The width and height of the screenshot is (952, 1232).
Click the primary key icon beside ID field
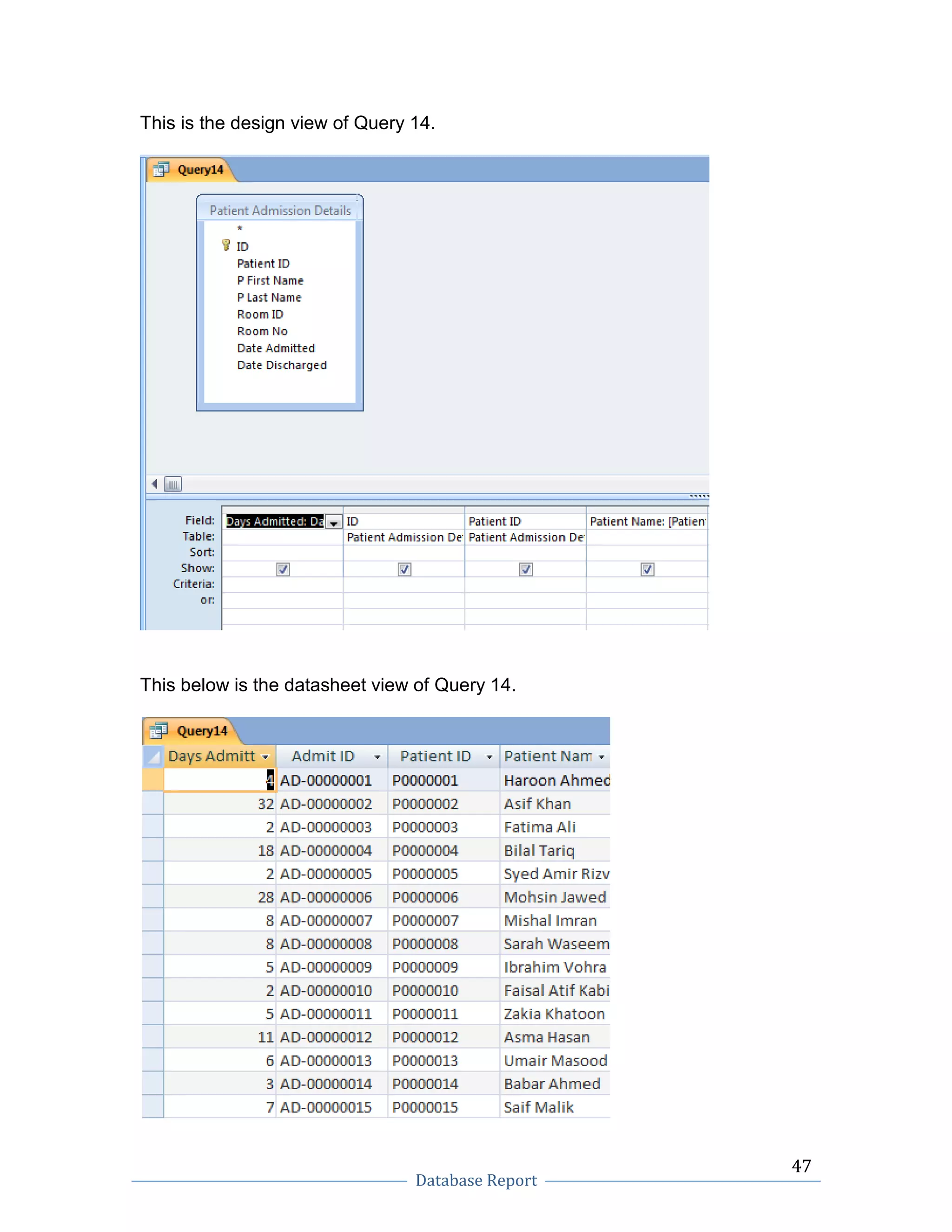point(226,245)
